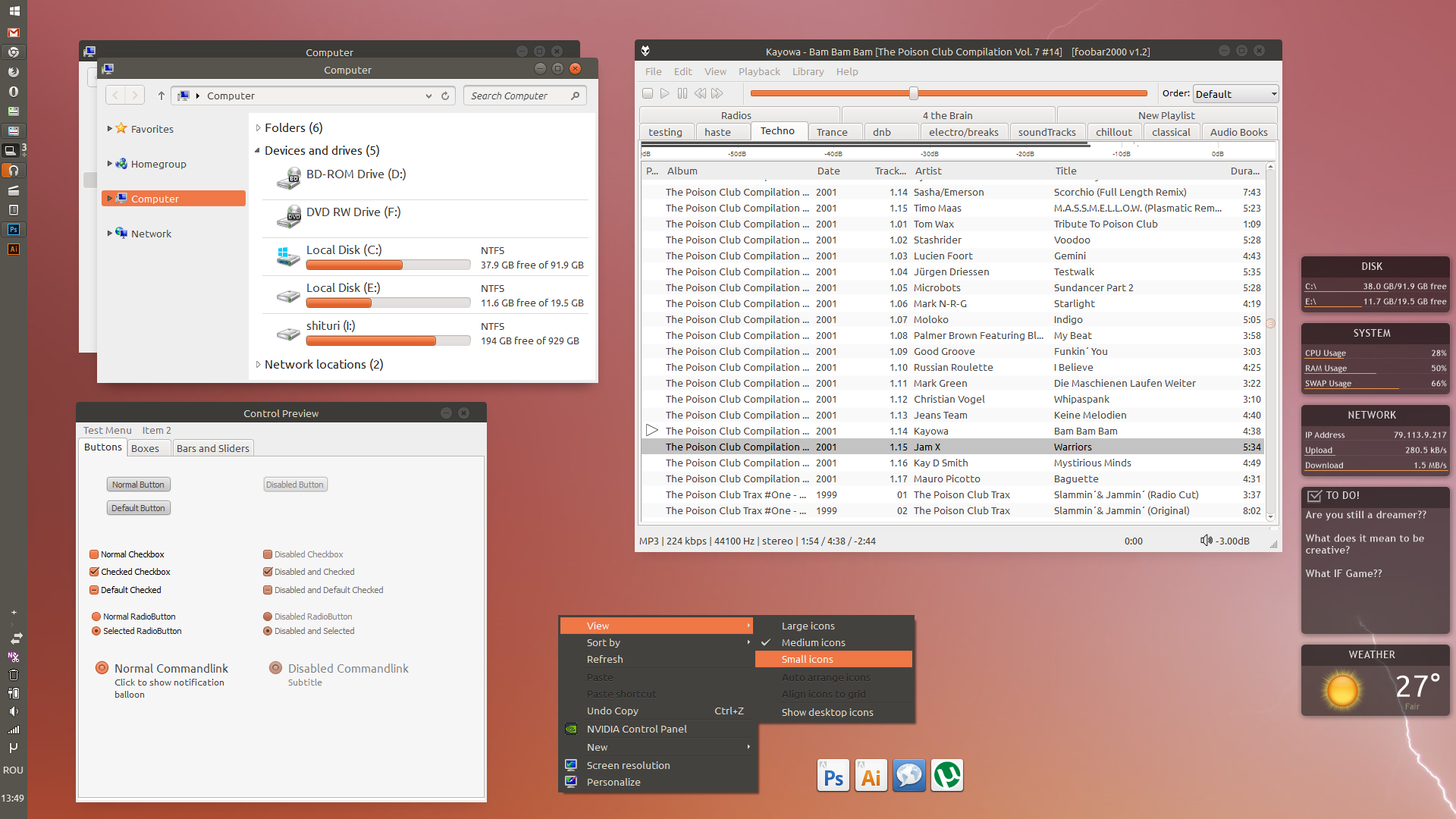
Task: Click the network signal tray icon
Action: click(14, 730)
